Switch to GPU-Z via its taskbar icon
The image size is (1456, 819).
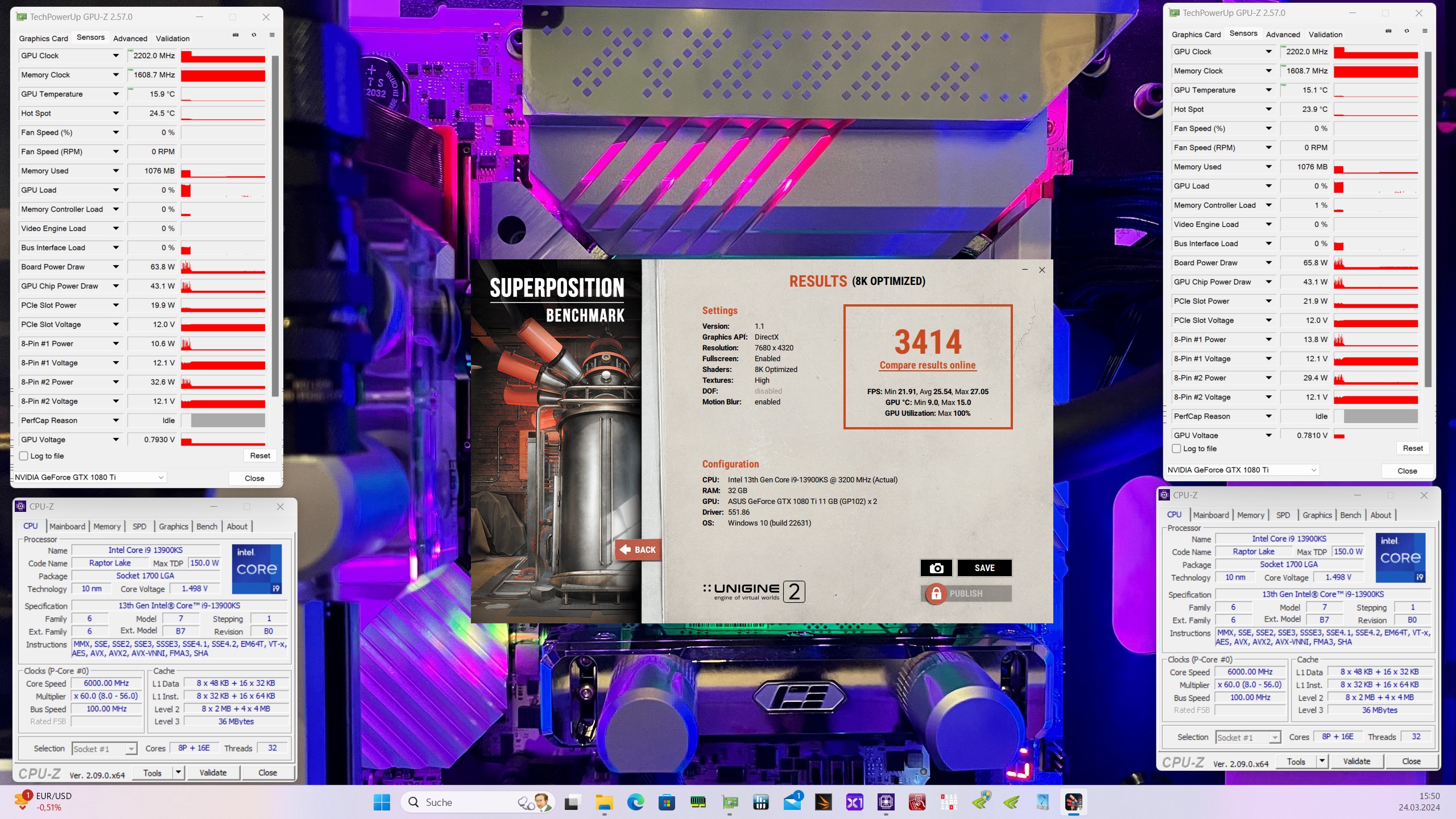click(730, 803)
